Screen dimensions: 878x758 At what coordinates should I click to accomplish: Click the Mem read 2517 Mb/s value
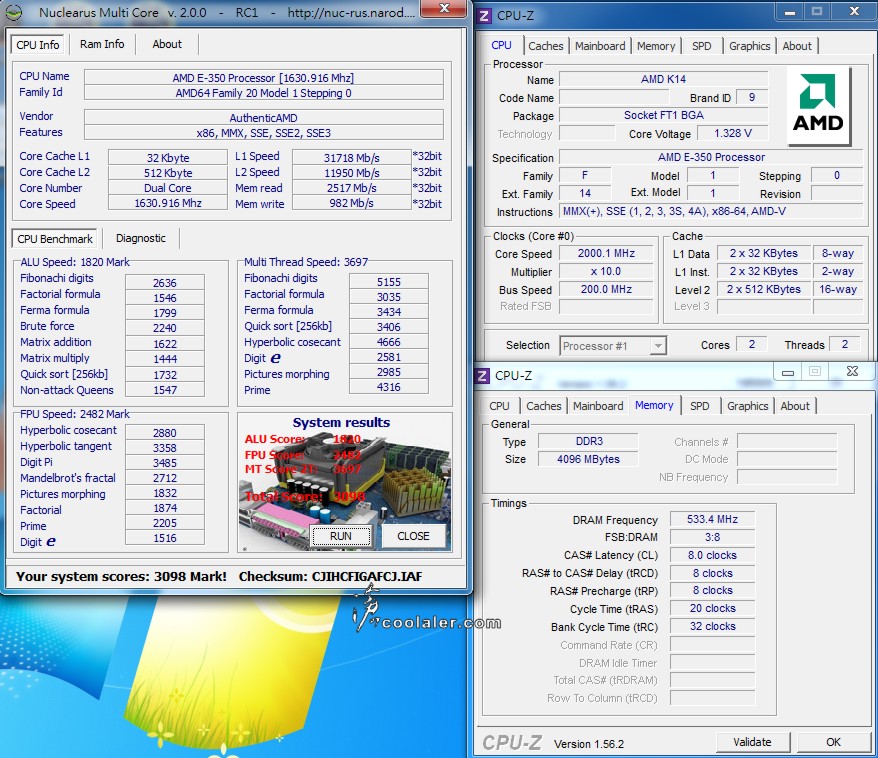[351, 188]
